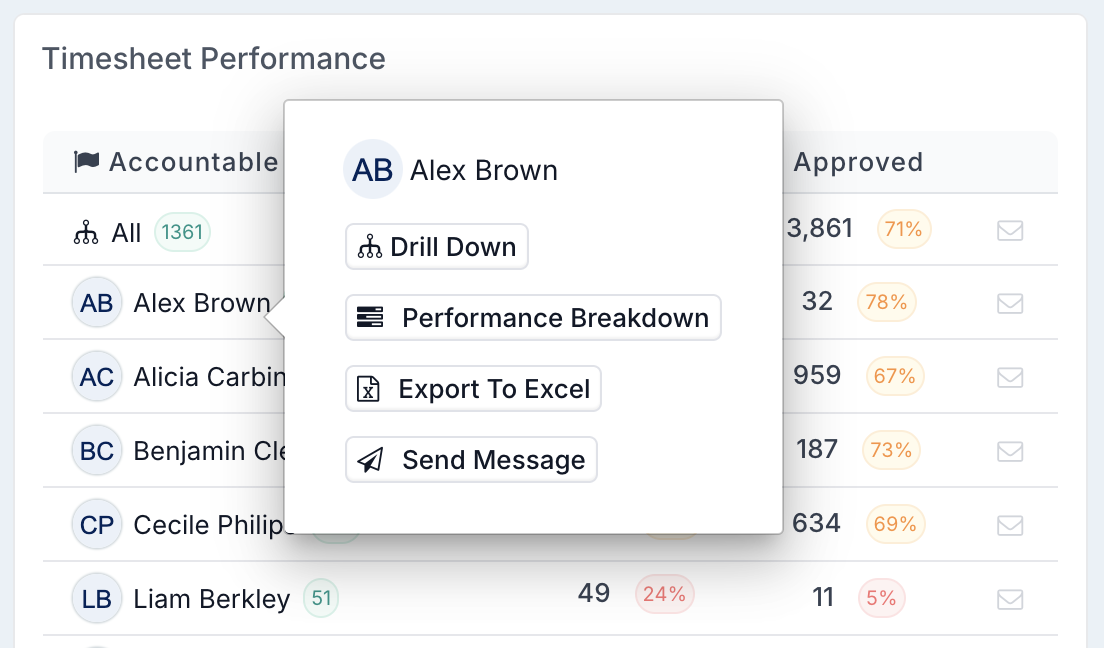Click envelope icon for Liam Berkley
The image size is (1104, 648).
(x=1010, y=599)
